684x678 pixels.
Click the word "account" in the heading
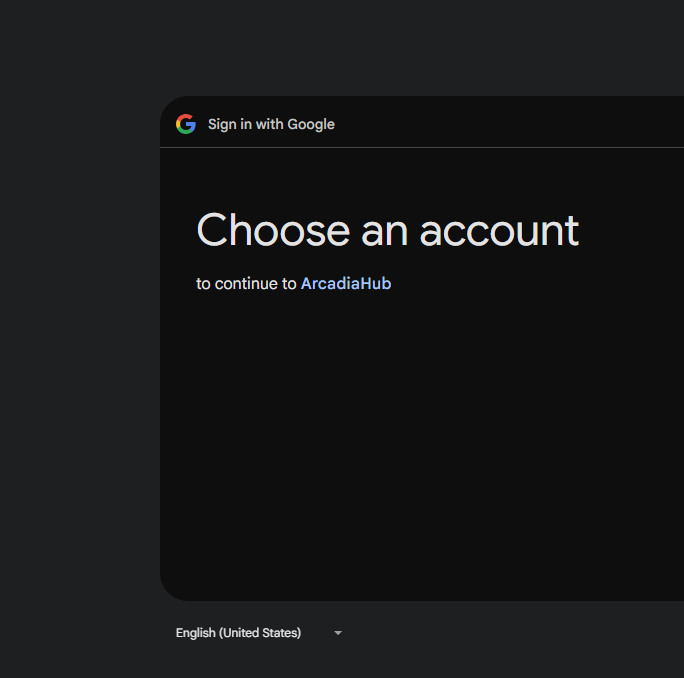(499, 230)
